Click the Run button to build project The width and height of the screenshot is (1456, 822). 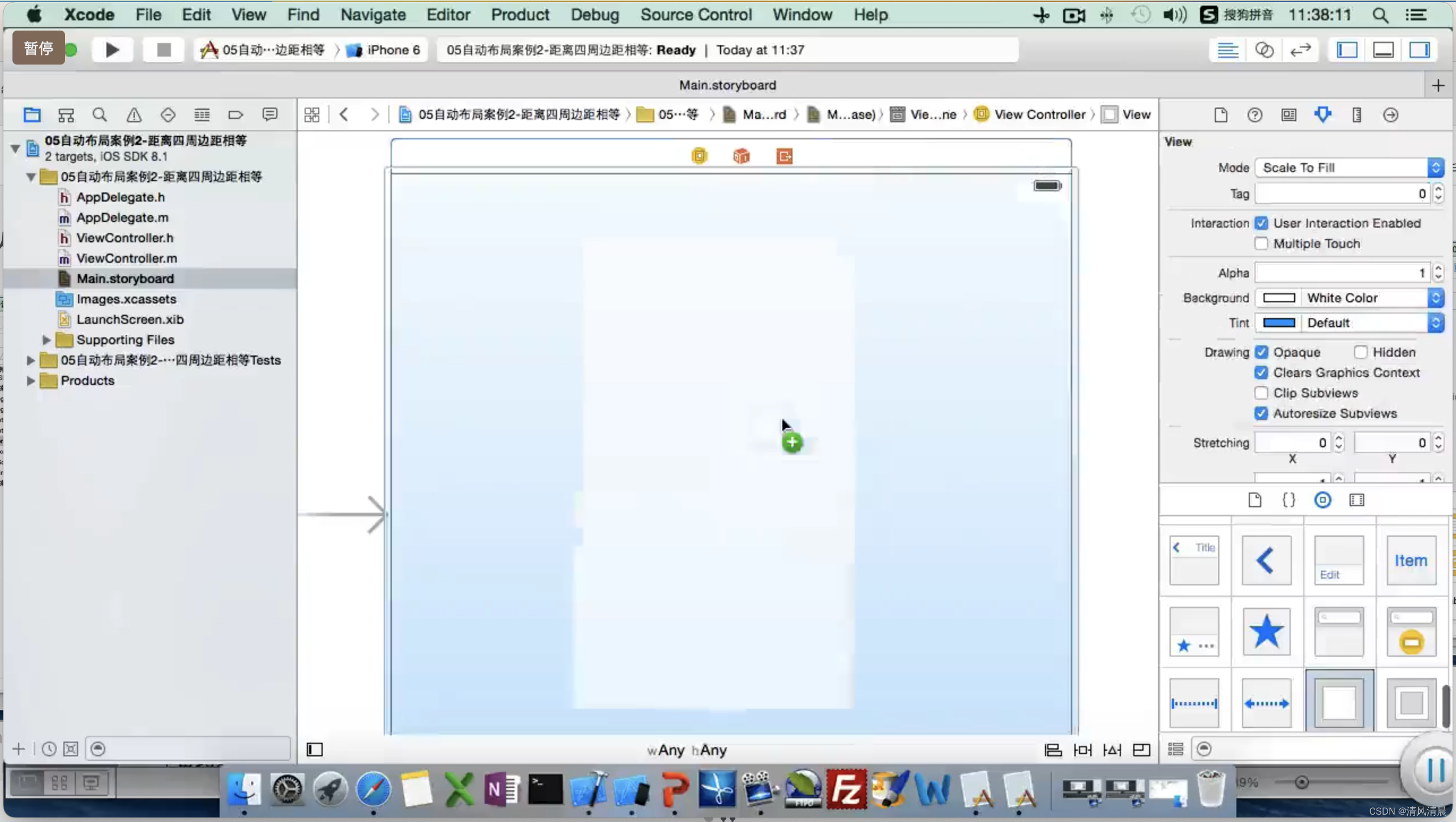pos(112,49)
